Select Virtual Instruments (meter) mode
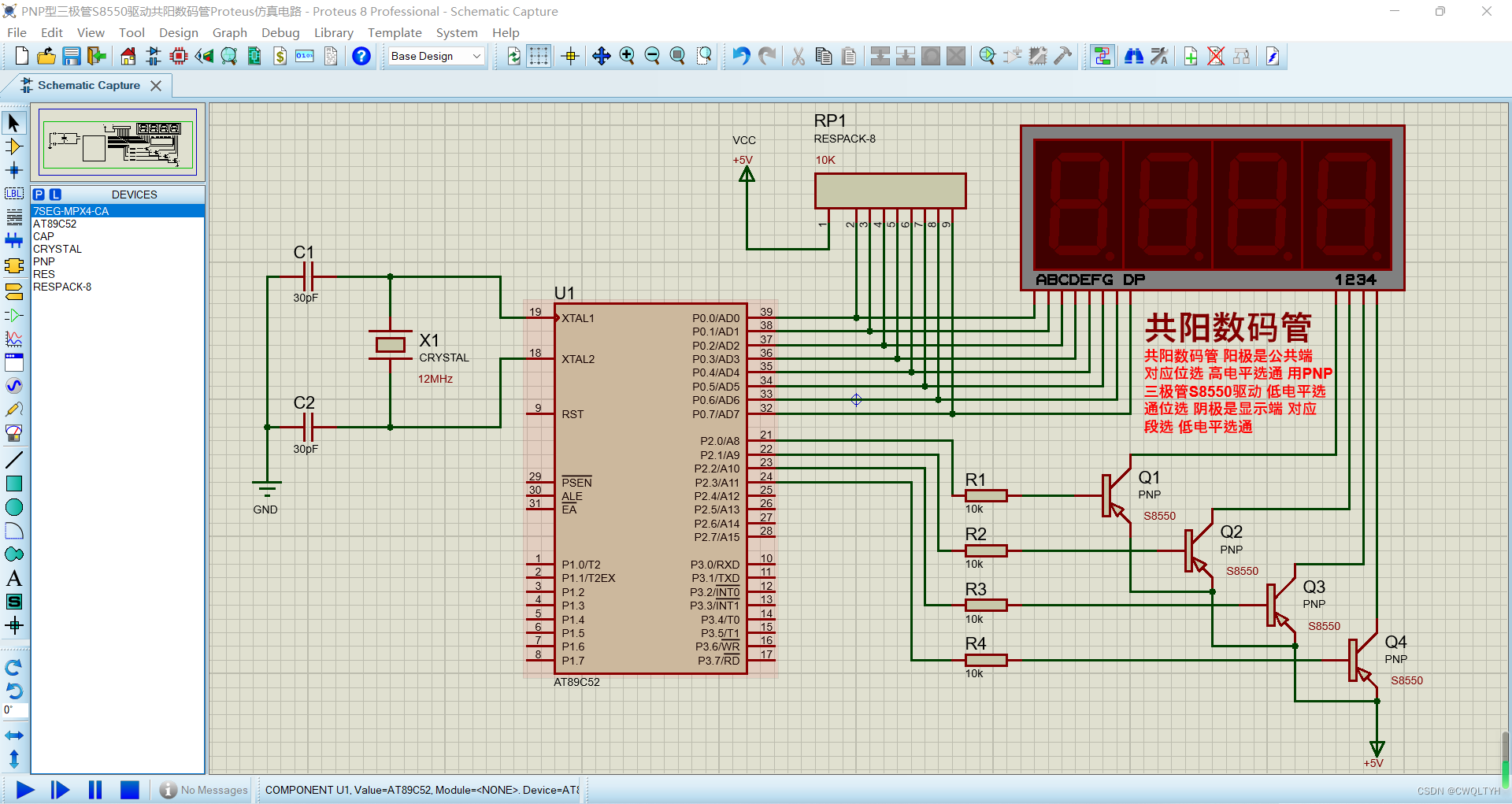This screenshot has height=804, width=1512. [13, 433]
